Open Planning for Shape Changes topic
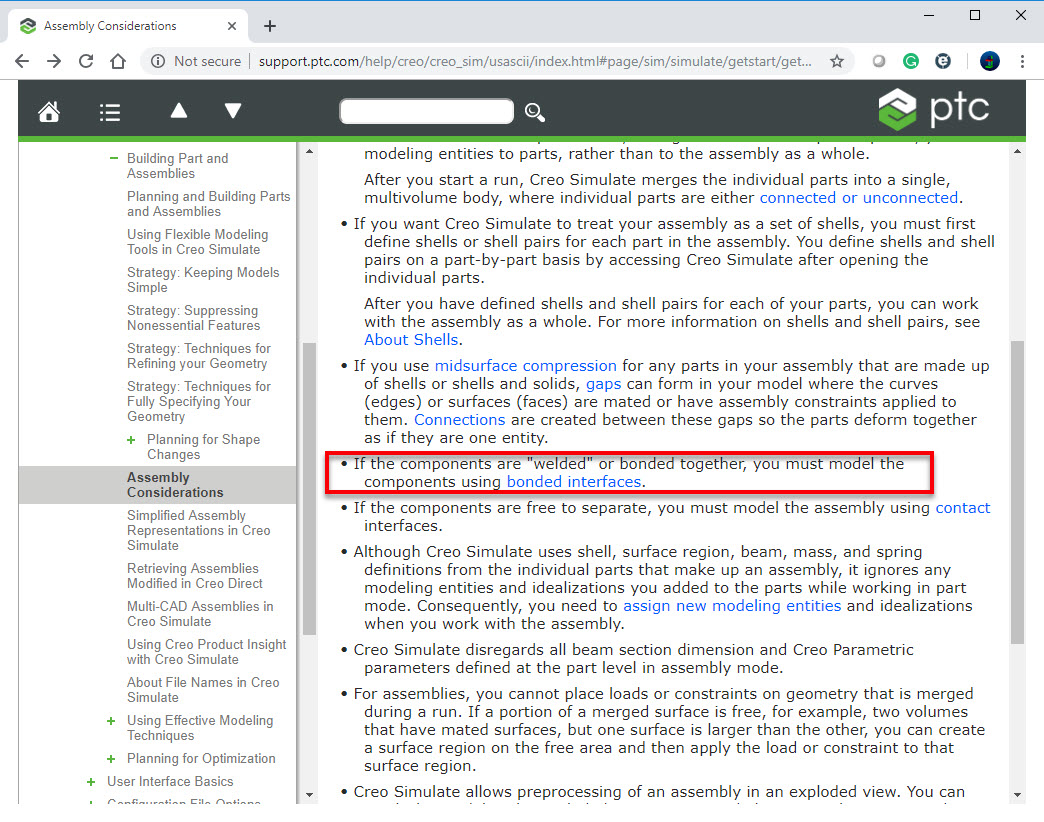 203,447
